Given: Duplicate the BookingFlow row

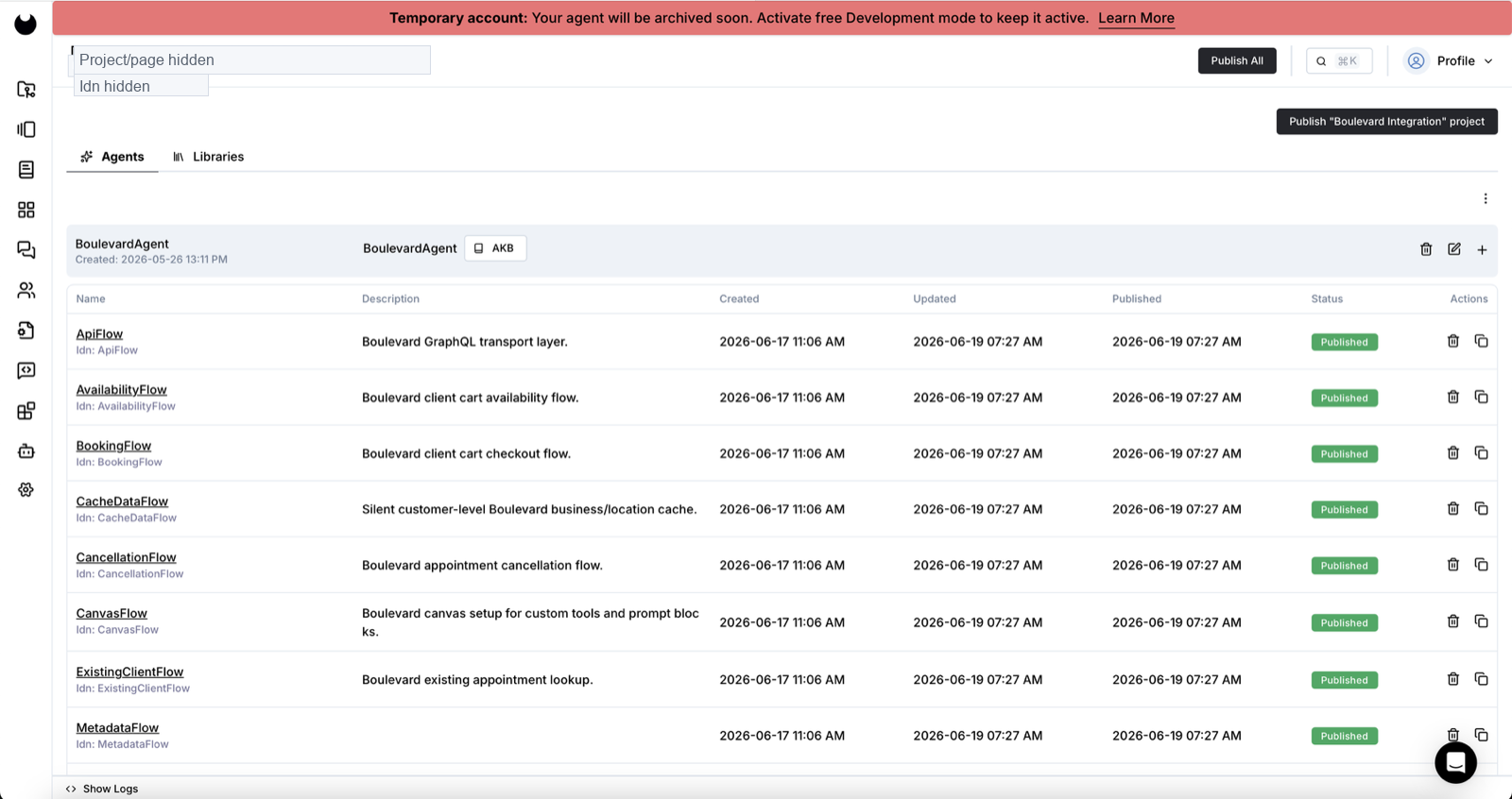Looking at the screenshot, I should tap(1481, 452).
